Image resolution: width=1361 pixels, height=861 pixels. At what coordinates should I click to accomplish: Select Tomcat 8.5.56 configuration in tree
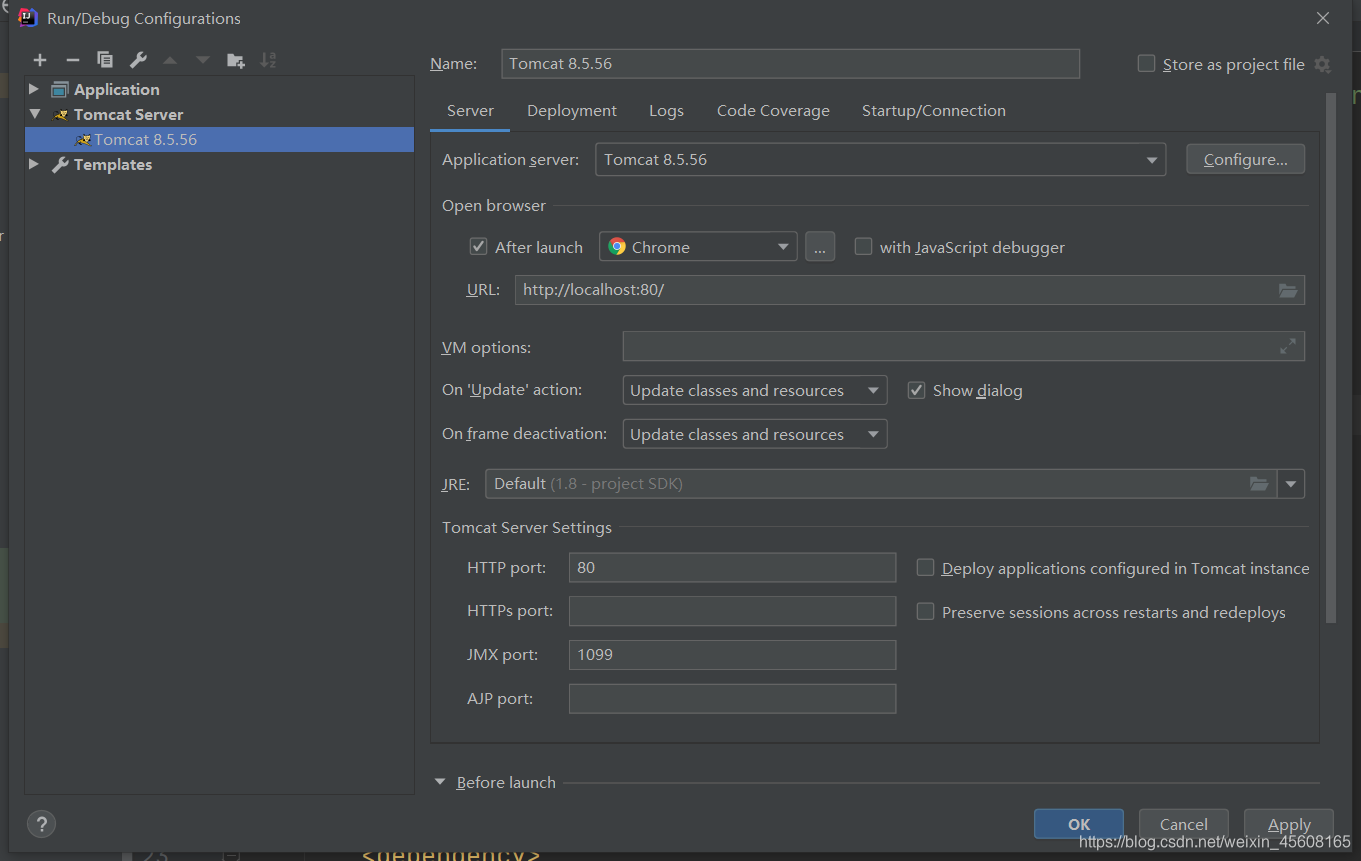(x=219, y=139)
